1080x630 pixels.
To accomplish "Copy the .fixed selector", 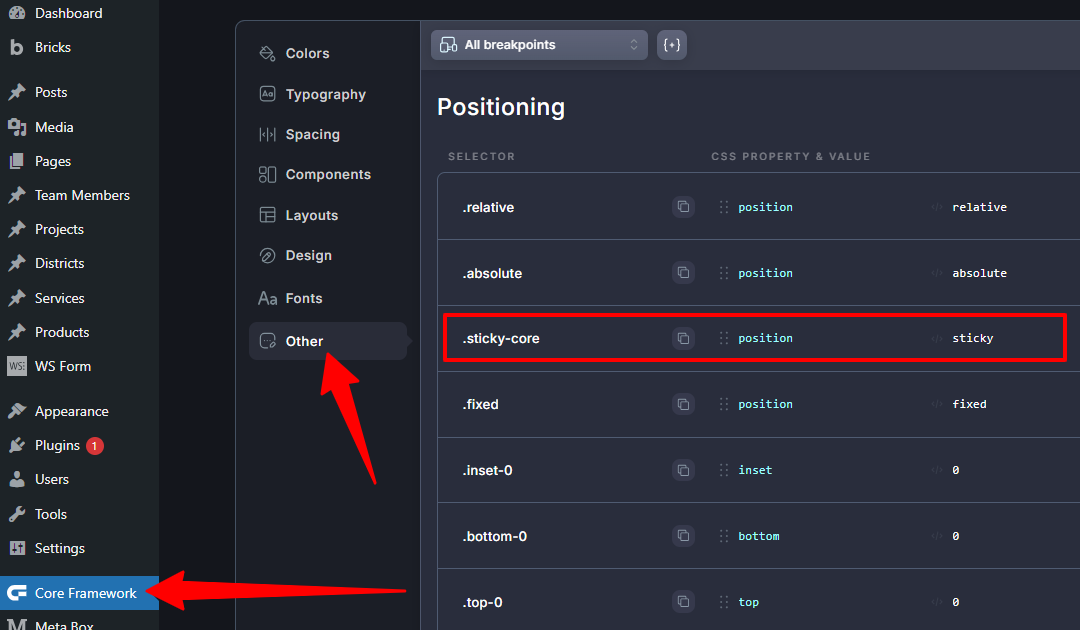I will click(683, 404).
